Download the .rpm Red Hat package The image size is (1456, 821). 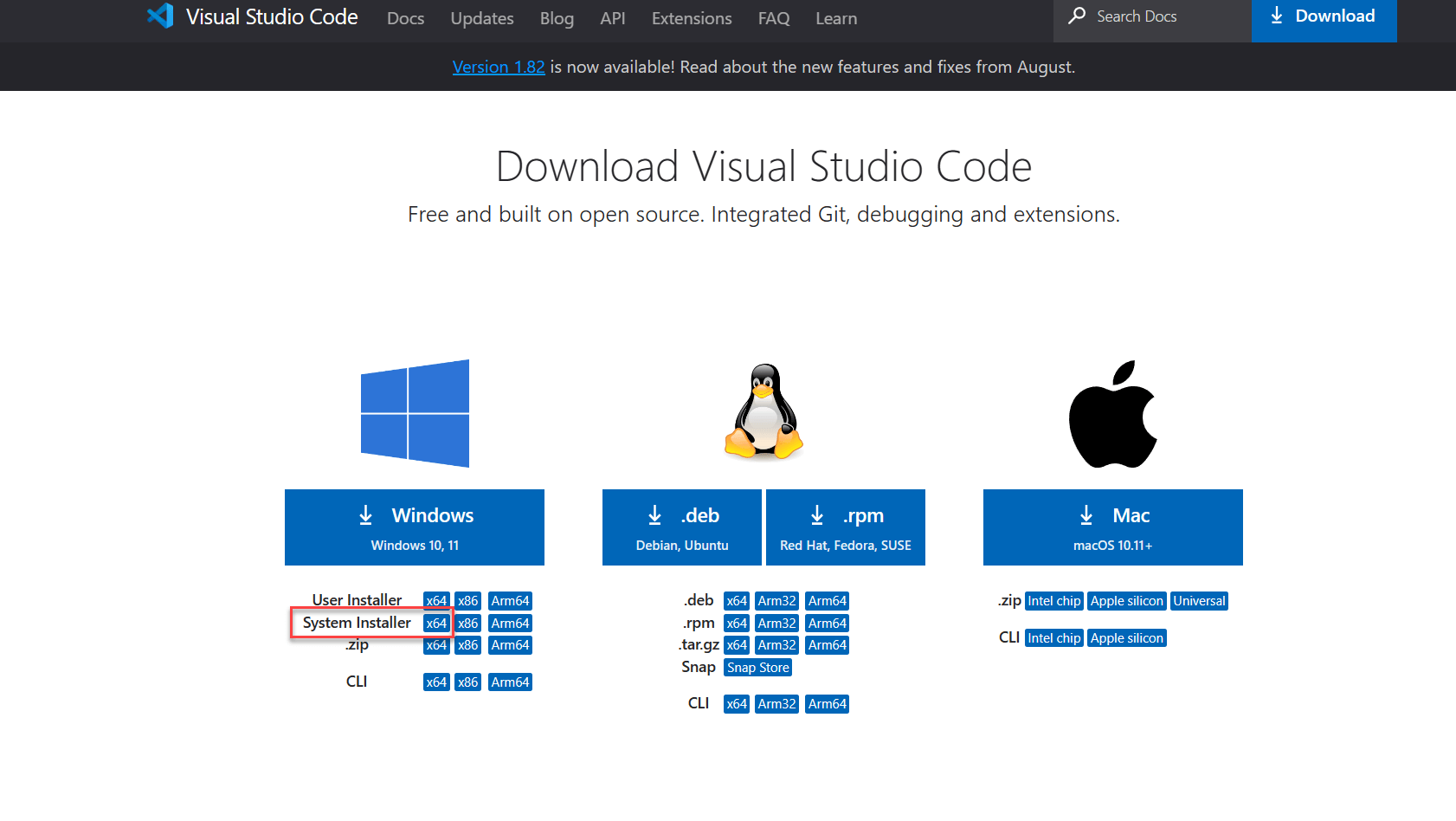point(845,527)
